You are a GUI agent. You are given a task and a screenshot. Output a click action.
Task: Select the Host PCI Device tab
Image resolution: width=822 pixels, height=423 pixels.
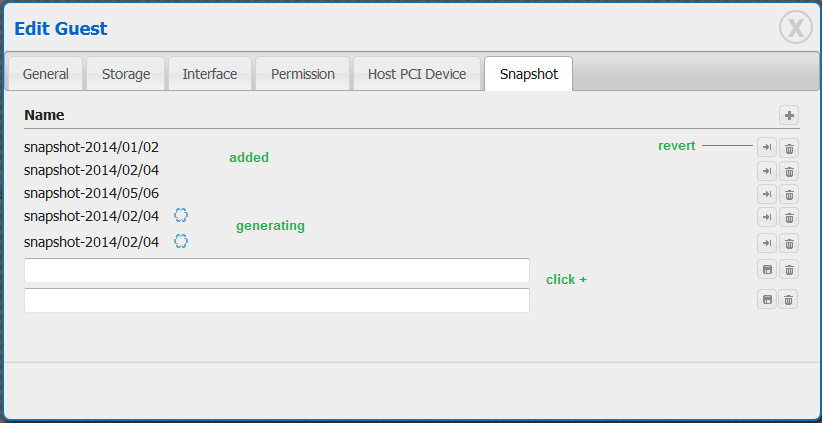(x=417, y=74)
